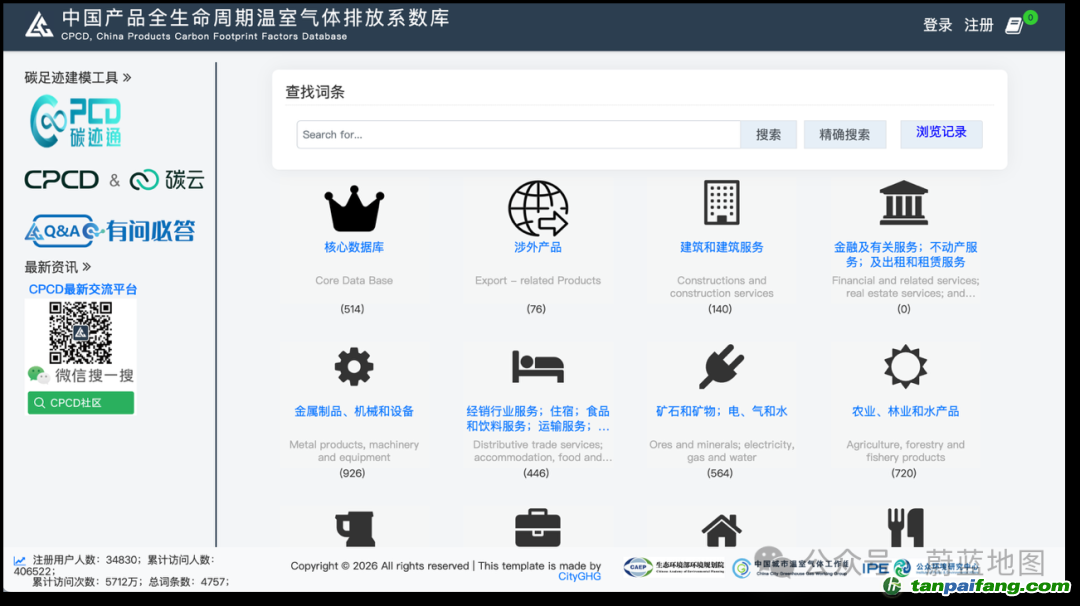Viewport: 1080px width, 606px height.
Task: Click into the Search for... input field
Action: coord(518,135)
